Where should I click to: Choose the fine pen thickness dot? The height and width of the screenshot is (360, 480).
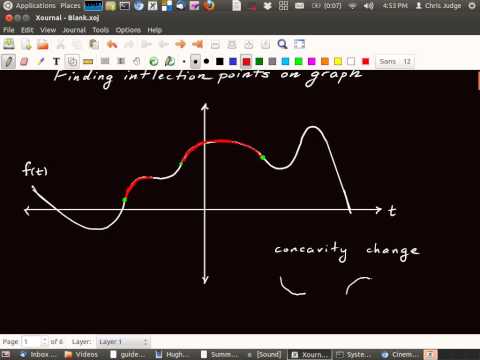184,61
